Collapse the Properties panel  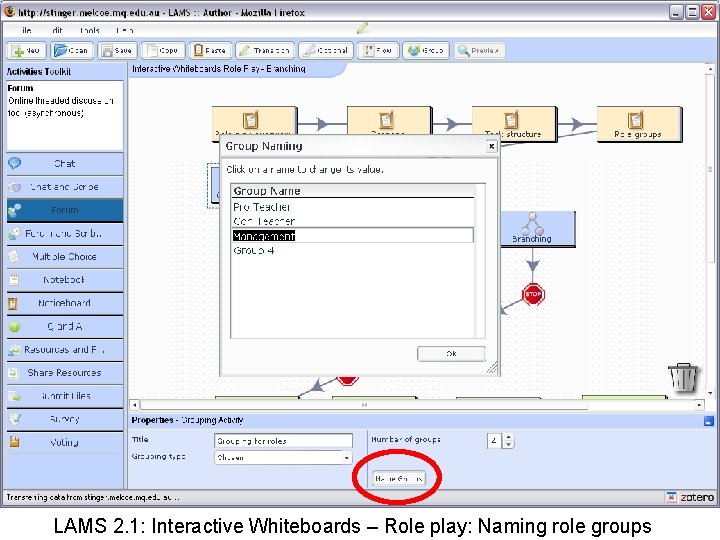coord(709,421)
